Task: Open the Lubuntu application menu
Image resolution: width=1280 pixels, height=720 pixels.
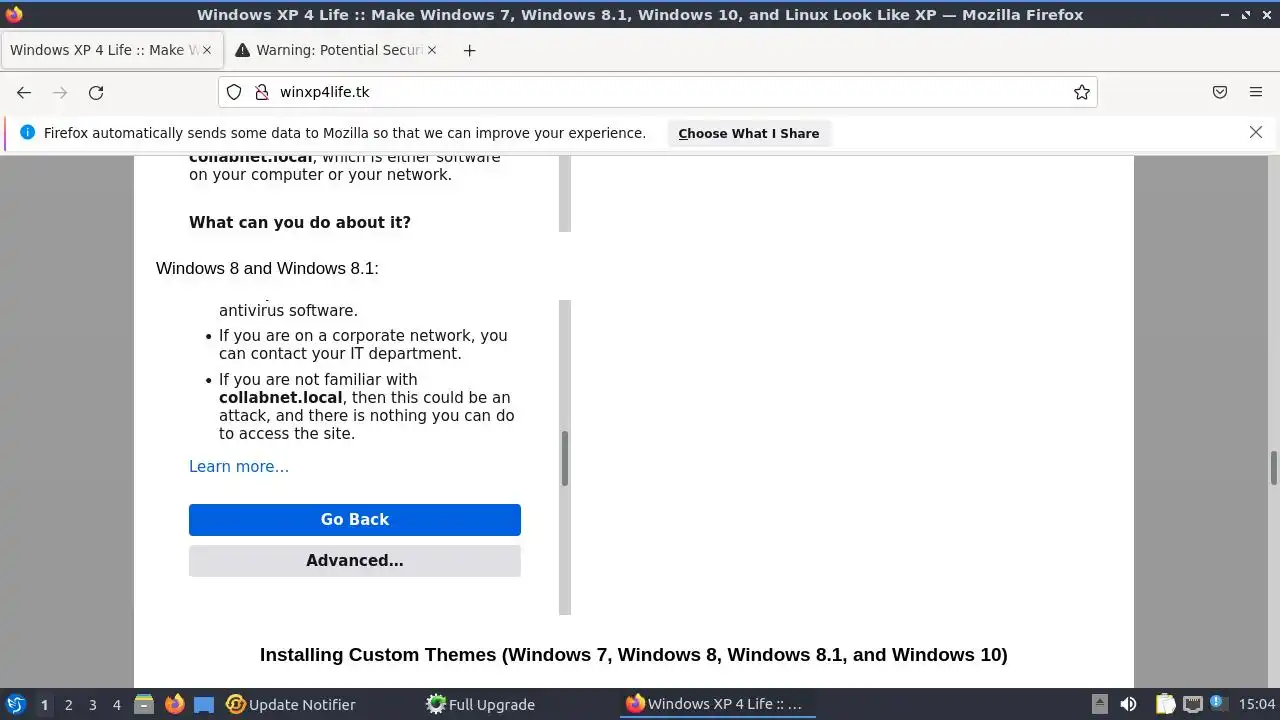Action: 15,704
